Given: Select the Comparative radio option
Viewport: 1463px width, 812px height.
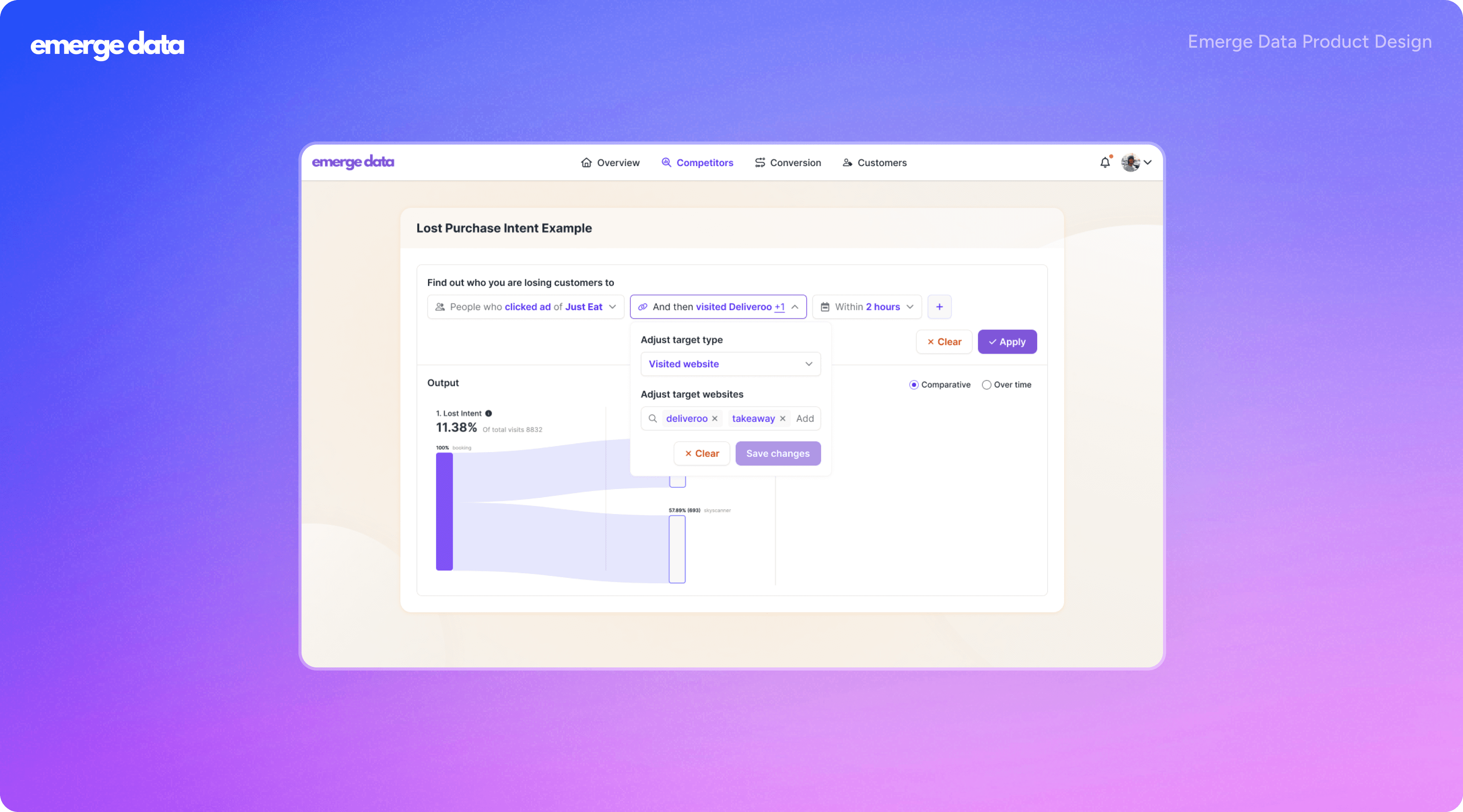Looking at the screenshot, I should pyautogui.click(x=914, y=385).
